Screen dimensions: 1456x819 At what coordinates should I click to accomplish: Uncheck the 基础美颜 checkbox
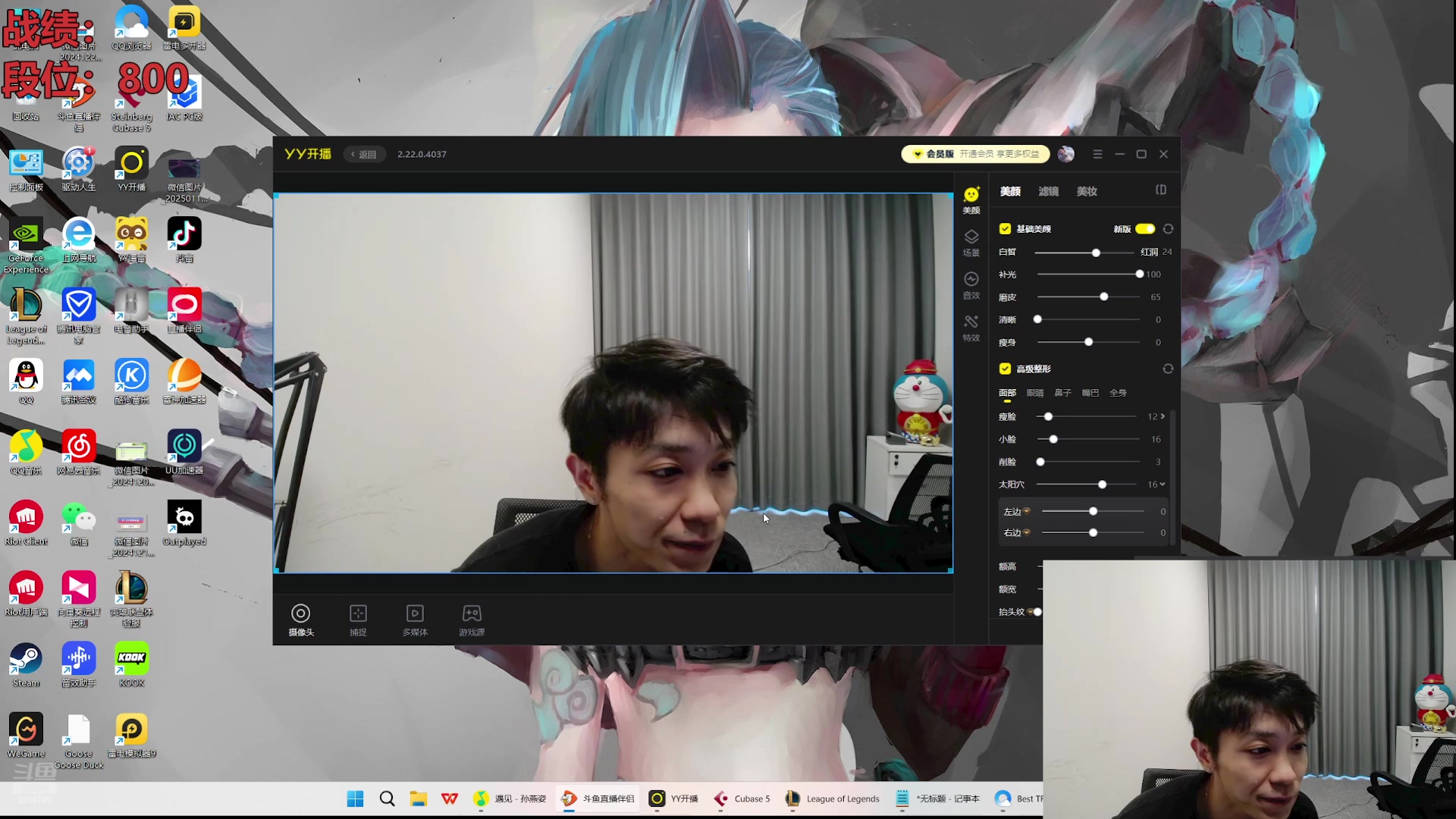(1005, 229)
